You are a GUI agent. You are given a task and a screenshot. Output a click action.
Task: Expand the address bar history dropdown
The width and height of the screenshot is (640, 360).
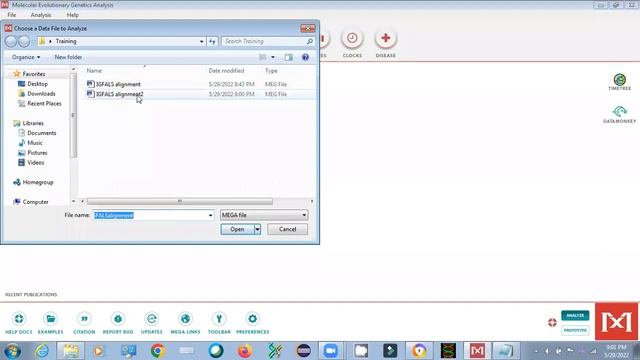point(201,41)
